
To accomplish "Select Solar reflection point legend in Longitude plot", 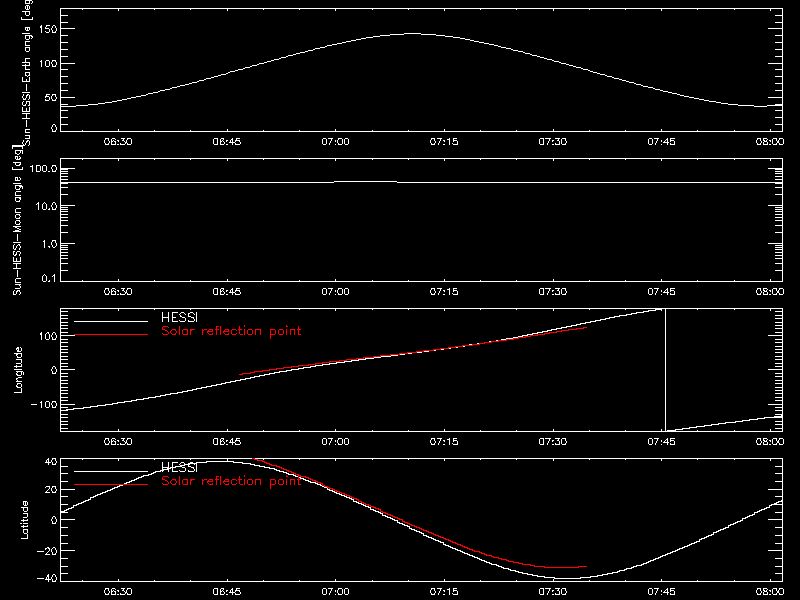I will 231,331.
